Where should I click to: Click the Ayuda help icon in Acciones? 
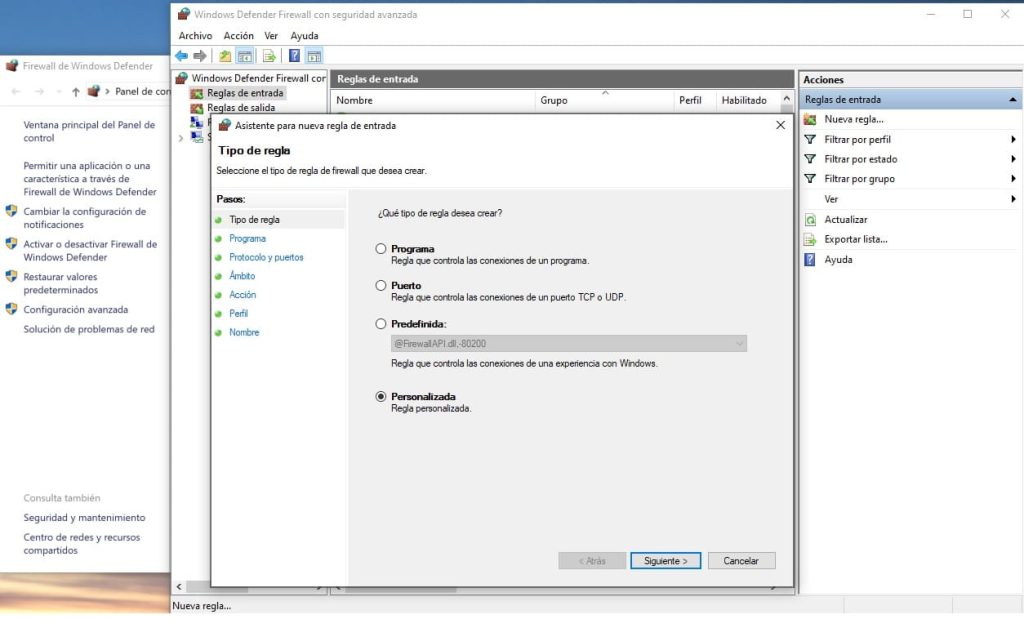(x=809, y=259)
